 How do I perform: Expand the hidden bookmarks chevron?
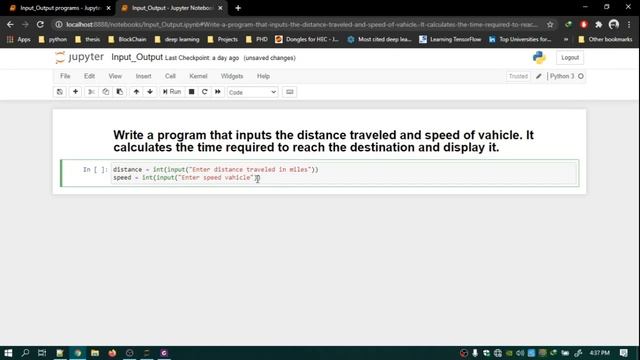pyautogui.click(x=566, y=40)
